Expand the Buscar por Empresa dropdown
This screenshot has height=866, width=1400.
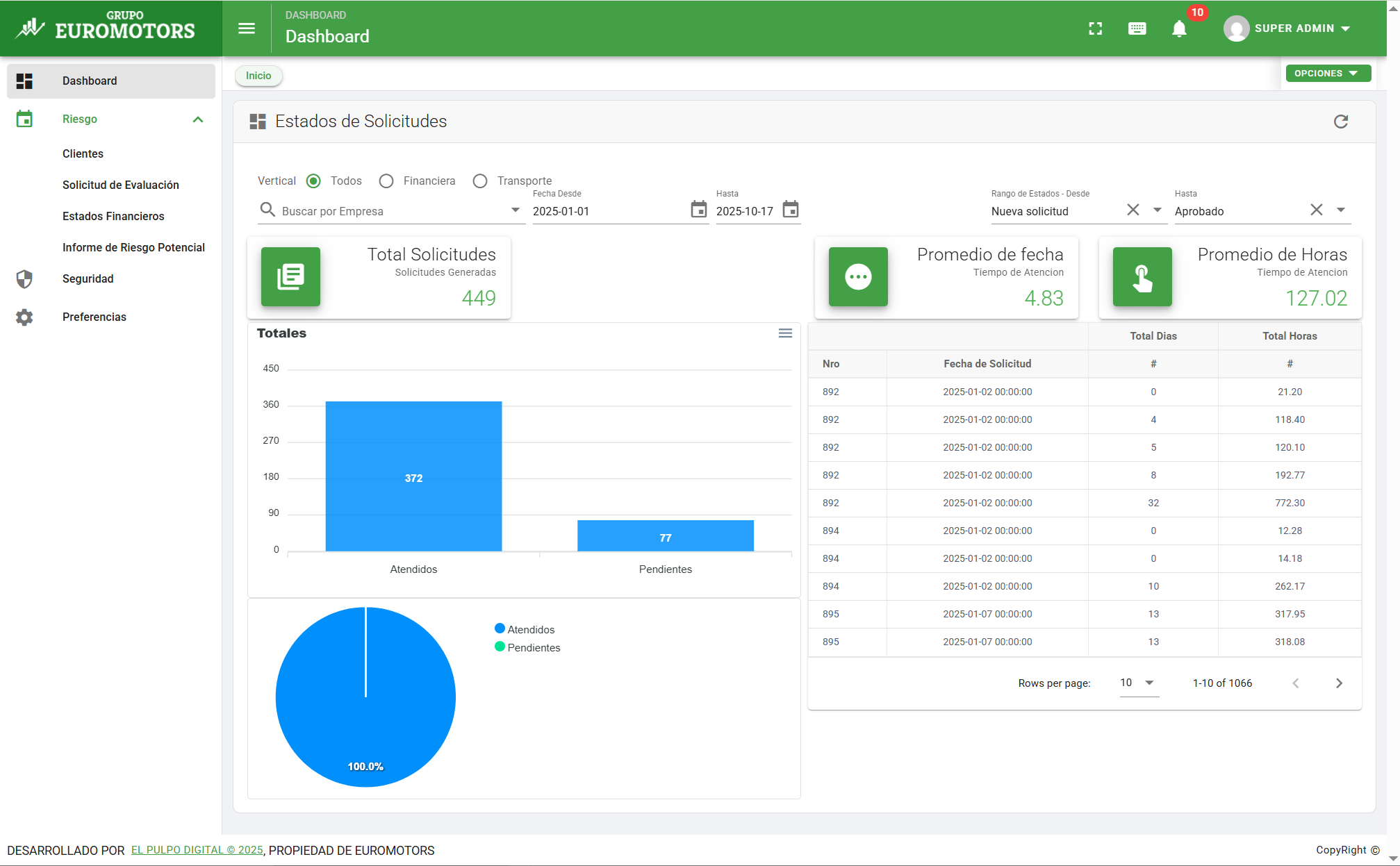coord(516,210)
